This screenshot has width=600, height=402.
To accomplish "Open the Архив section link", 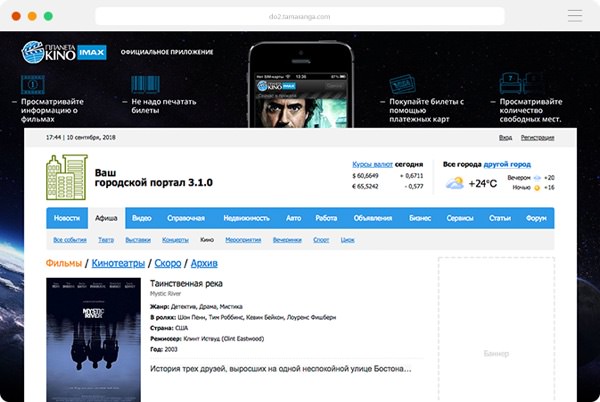I will [x=204, y=263].
